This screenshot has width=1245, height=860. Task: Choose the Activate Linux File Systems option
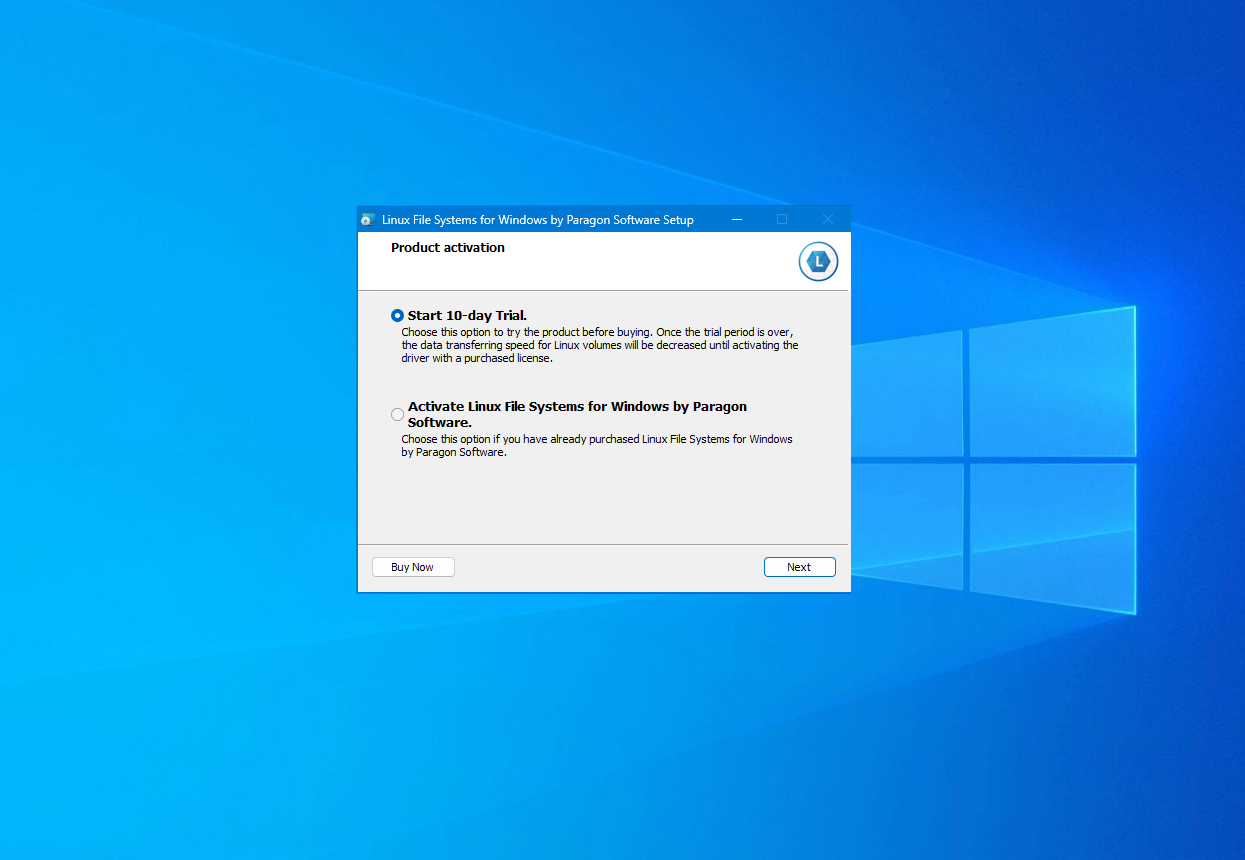(x=397, y=414)
